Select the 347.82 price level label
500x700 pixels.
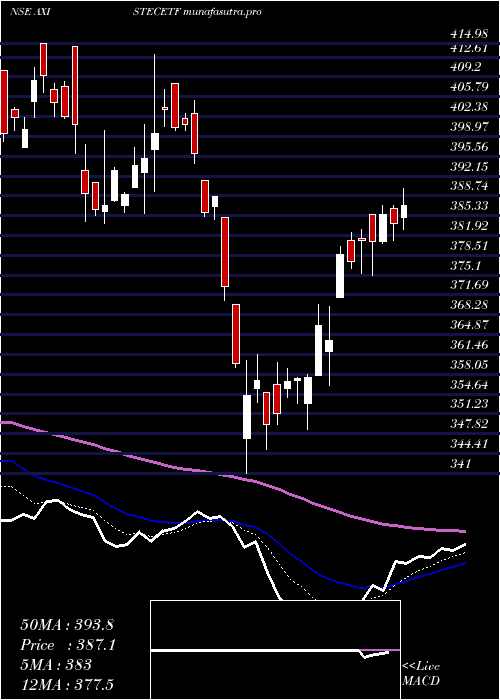coord(469,424)
